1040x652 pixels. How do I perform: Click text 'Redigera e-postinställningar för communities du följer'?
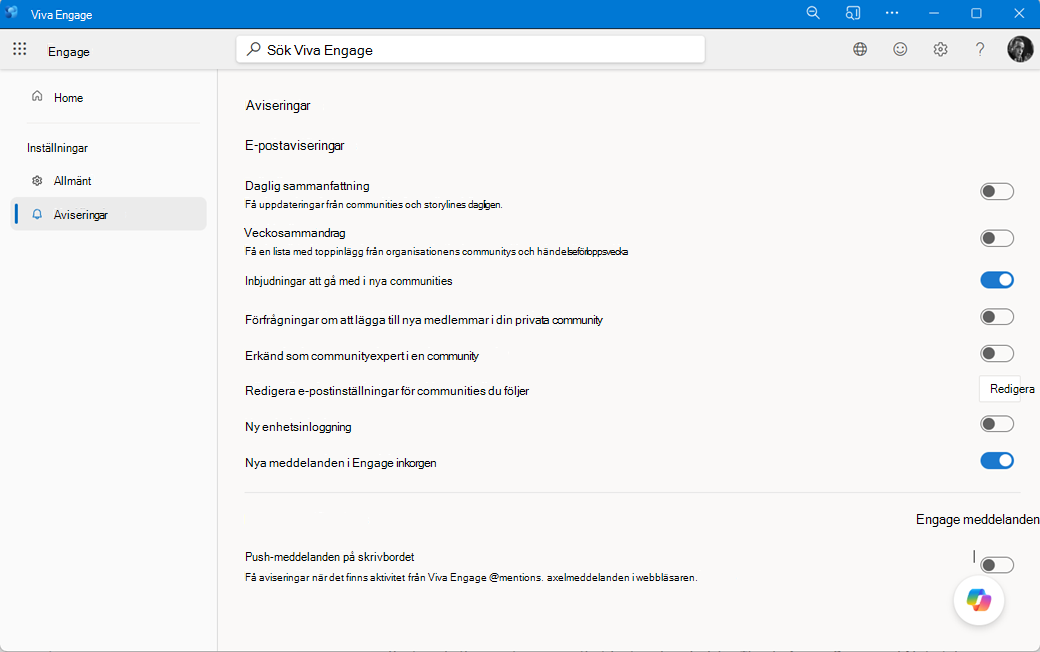pyautogui.click(x=387, y=391)
